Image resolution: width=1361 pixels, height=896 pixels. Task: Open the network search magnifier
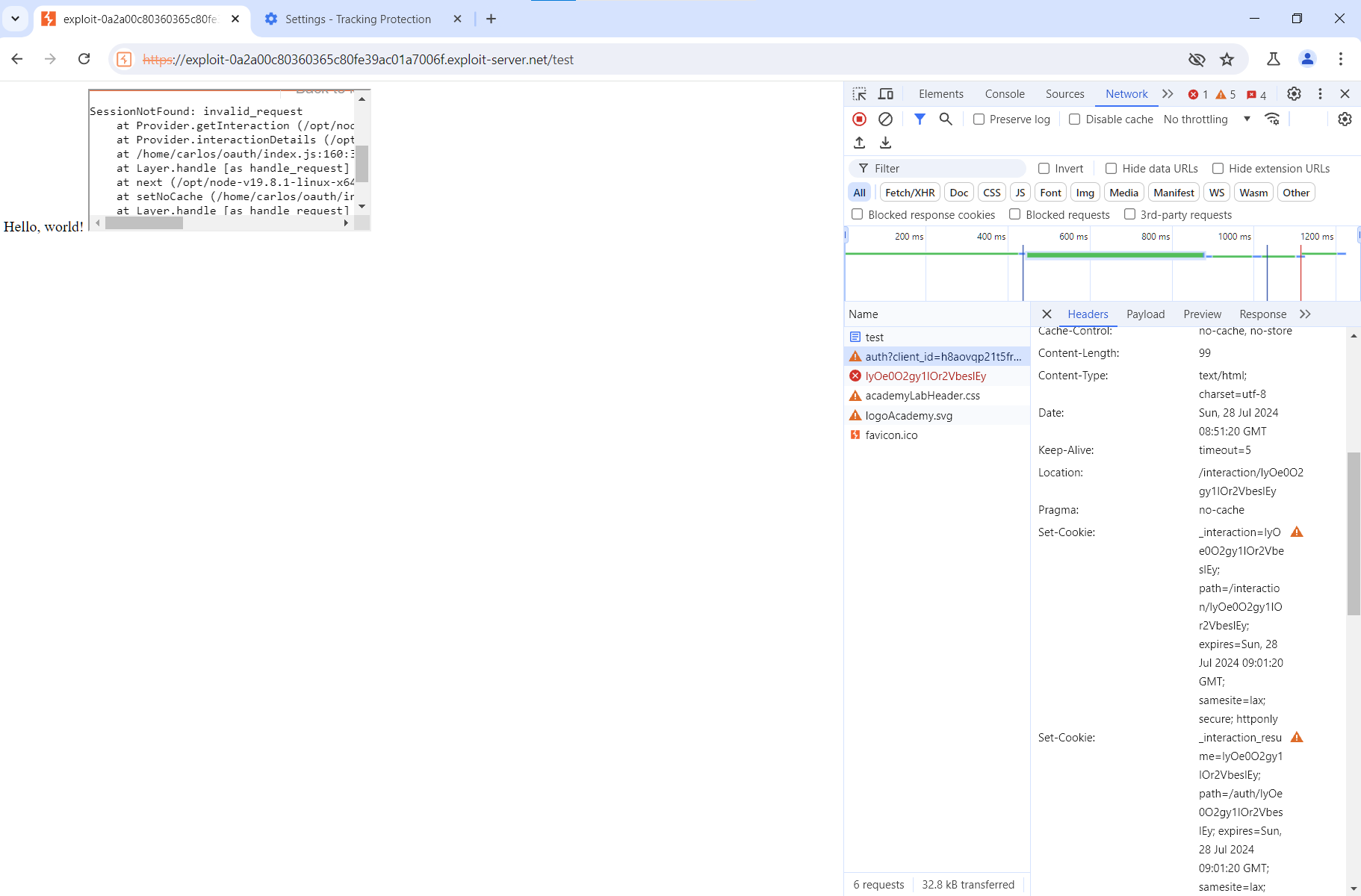[946, 119]
